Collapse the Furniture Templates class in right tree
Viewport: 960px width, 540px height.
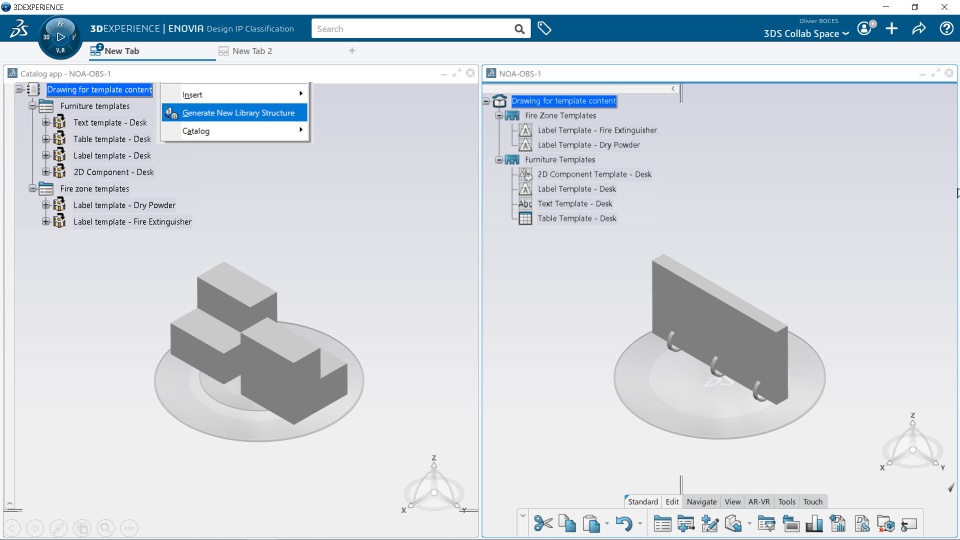[x=499, y=159]
